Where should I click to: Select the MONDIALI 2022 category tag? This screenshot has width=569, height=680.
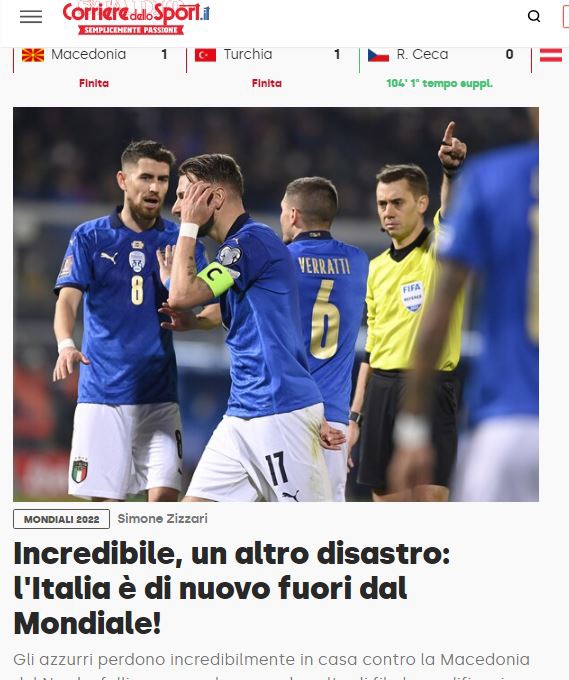pyautogui.click(x=61, y=519)
